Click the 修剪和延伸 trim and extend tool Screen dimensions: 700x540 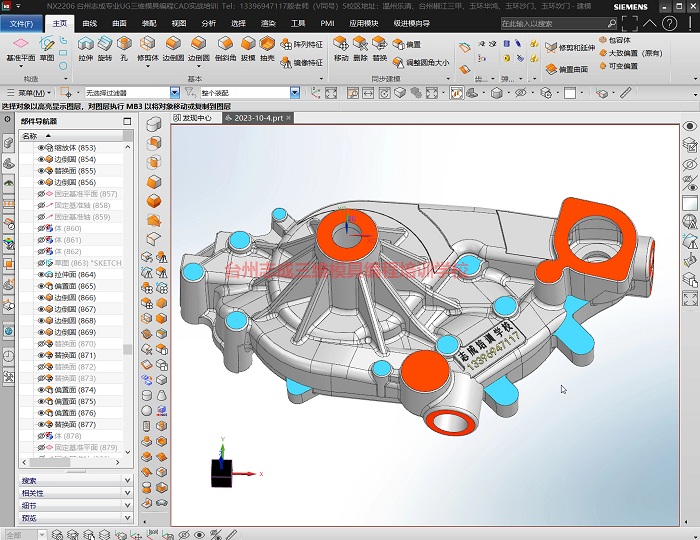pyautogui.click(x=571, y=47)
